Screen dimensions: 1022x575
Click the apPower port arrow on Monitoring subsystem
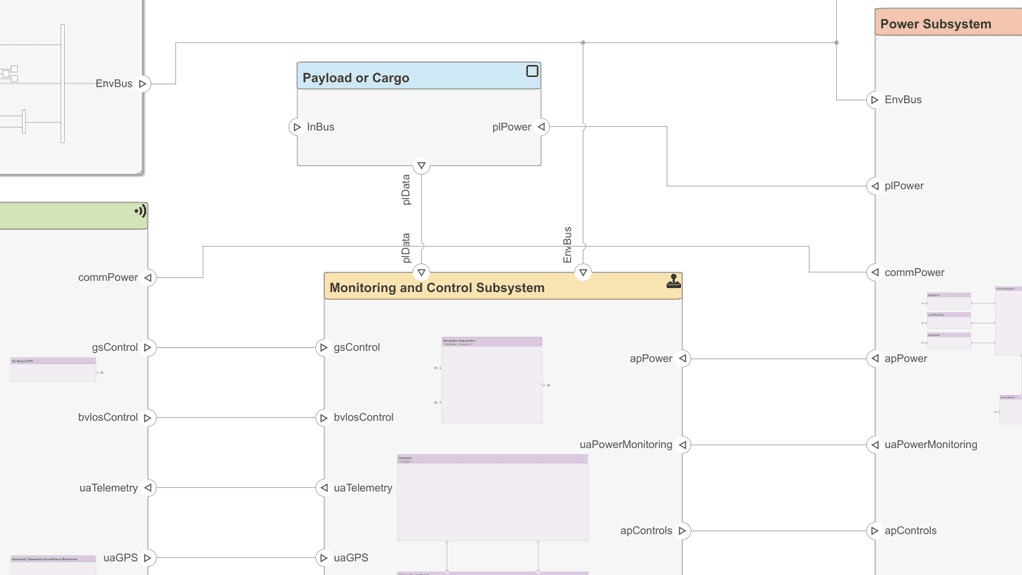click(x=683, y=358)
